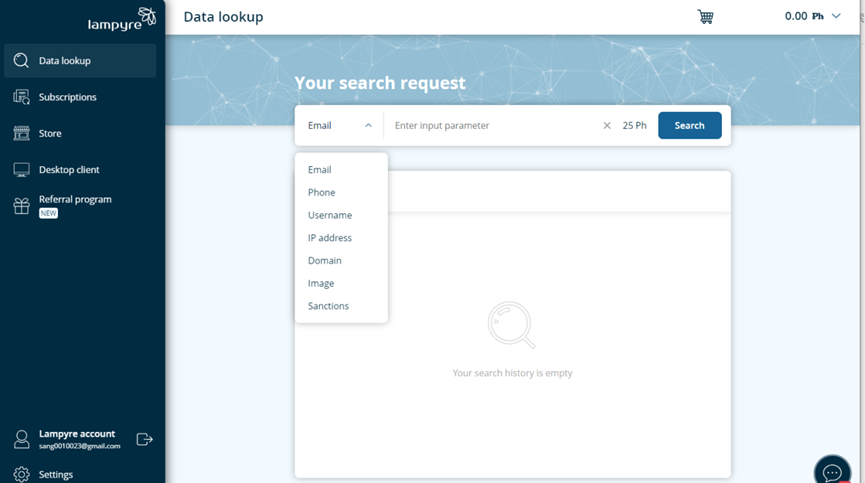Open Data lookup in the sidebar
865x483 pixels.
(x=80, y=61)
